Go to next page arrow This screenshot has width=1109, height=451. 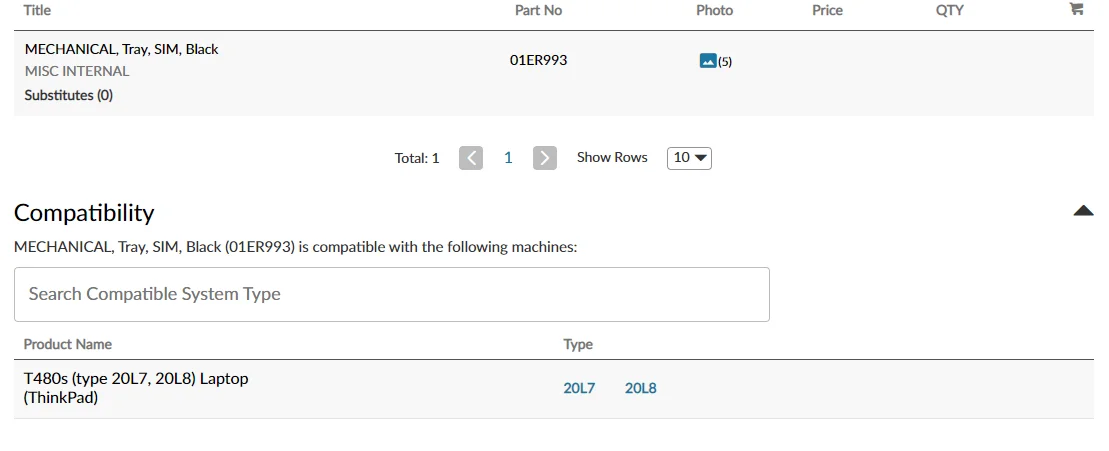(x=544, y=158)
